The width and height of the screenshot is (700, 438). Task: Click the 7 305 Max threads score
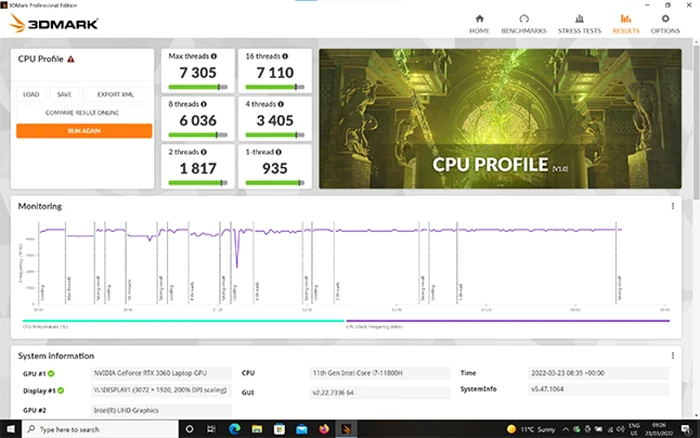pos(198,73)
